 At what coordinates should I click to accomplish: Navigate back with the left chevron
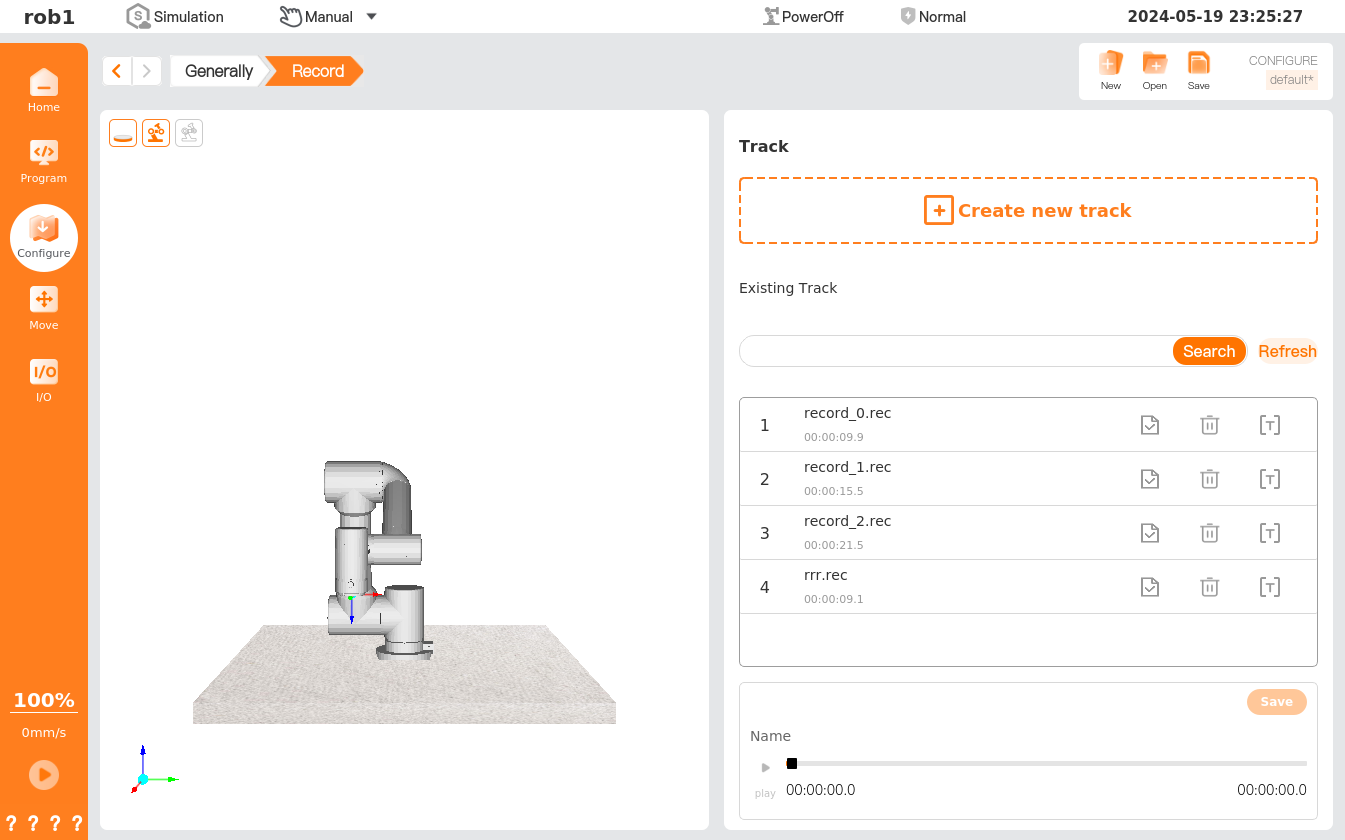tap(117, 71)
